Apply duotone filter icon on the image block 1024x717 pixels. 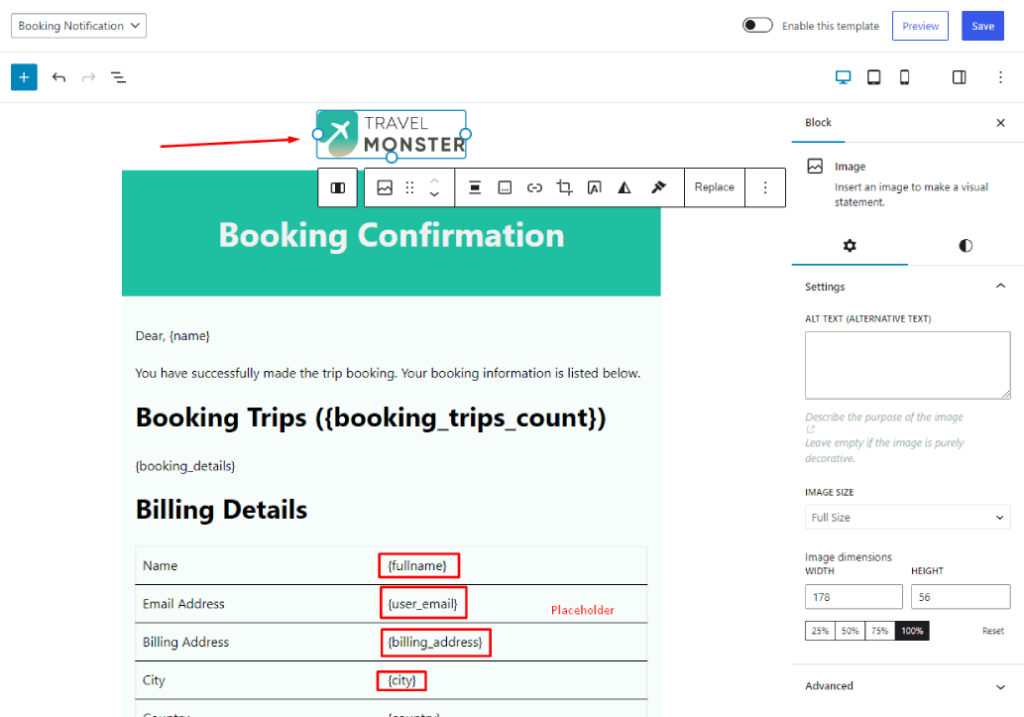(x=623, y=187)
